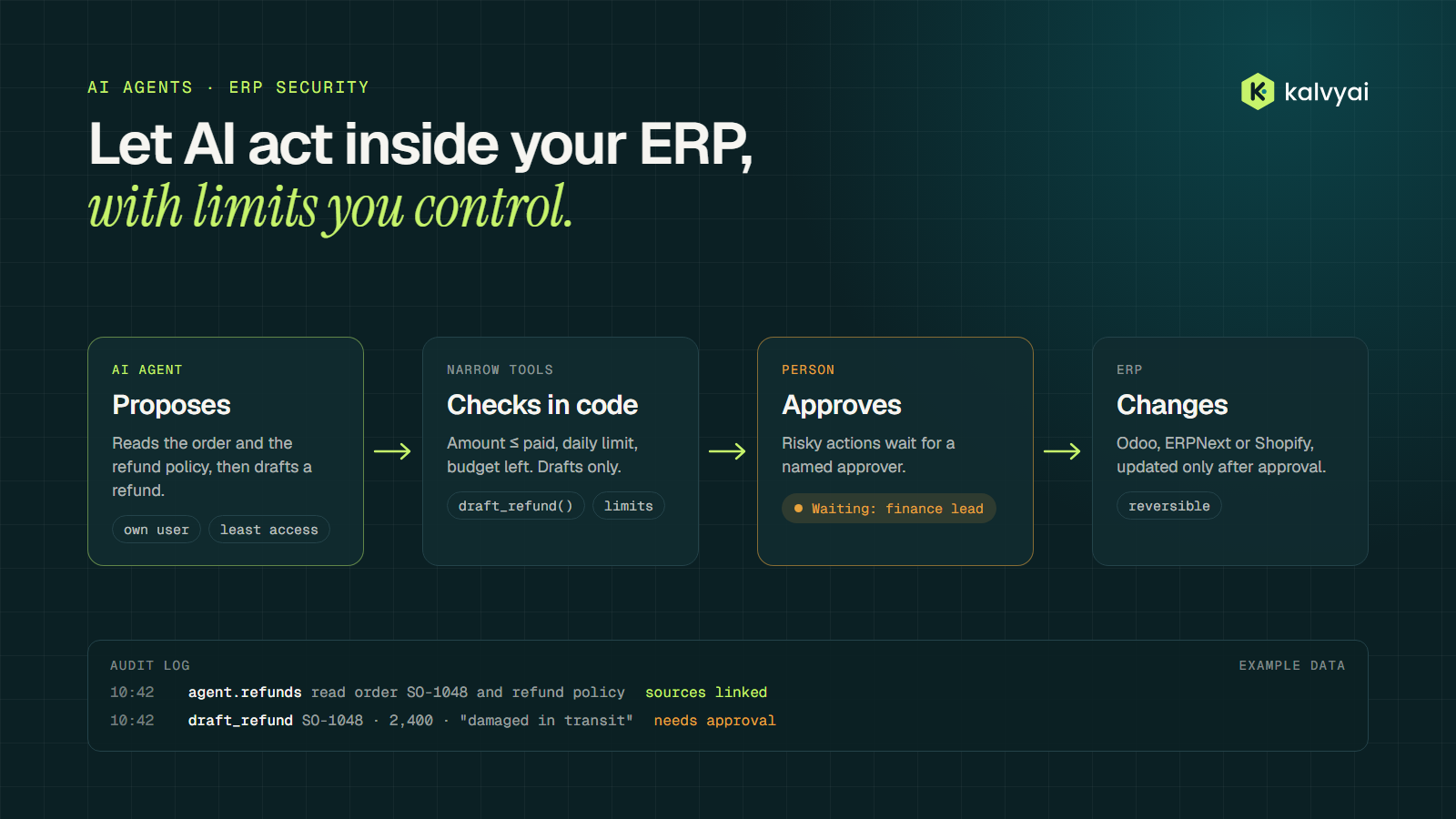The height and width of the screenshot is (819, 1456).
Task: Click the 10:42 timestamp in the agent.refunds row
Action: pyautogui.click(x=132, y=693)
